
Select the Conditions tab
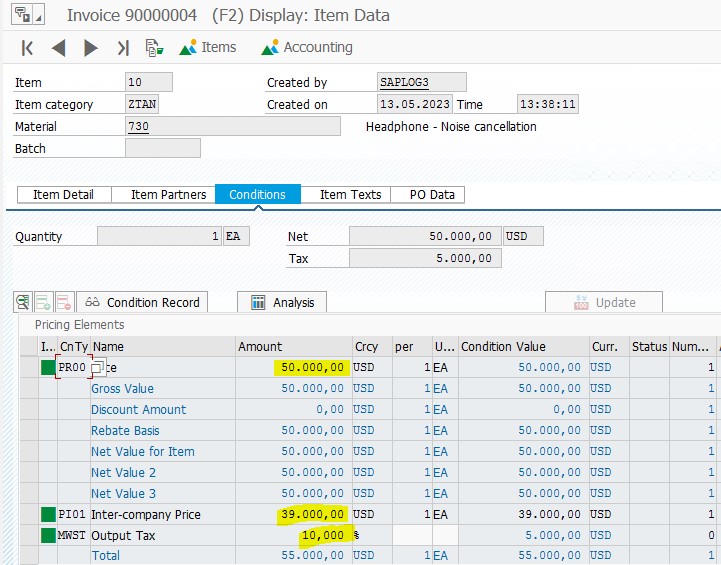coord(258,194)
